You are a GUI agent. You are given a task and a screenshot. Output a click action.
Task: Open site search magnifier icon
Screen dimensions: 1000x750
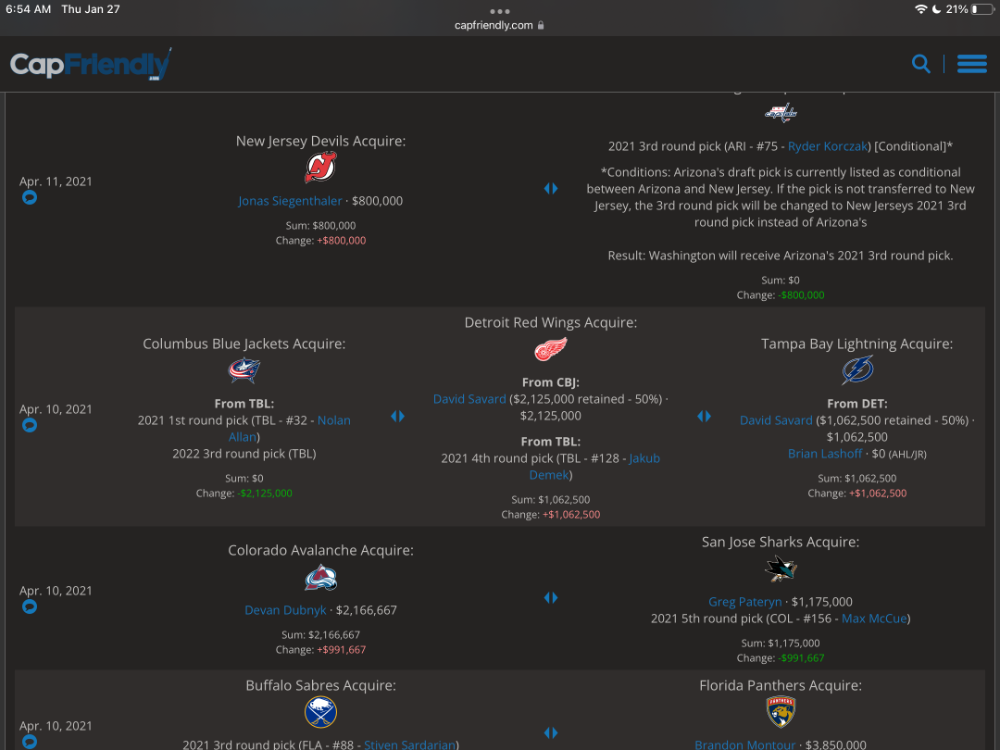point(920,64)
